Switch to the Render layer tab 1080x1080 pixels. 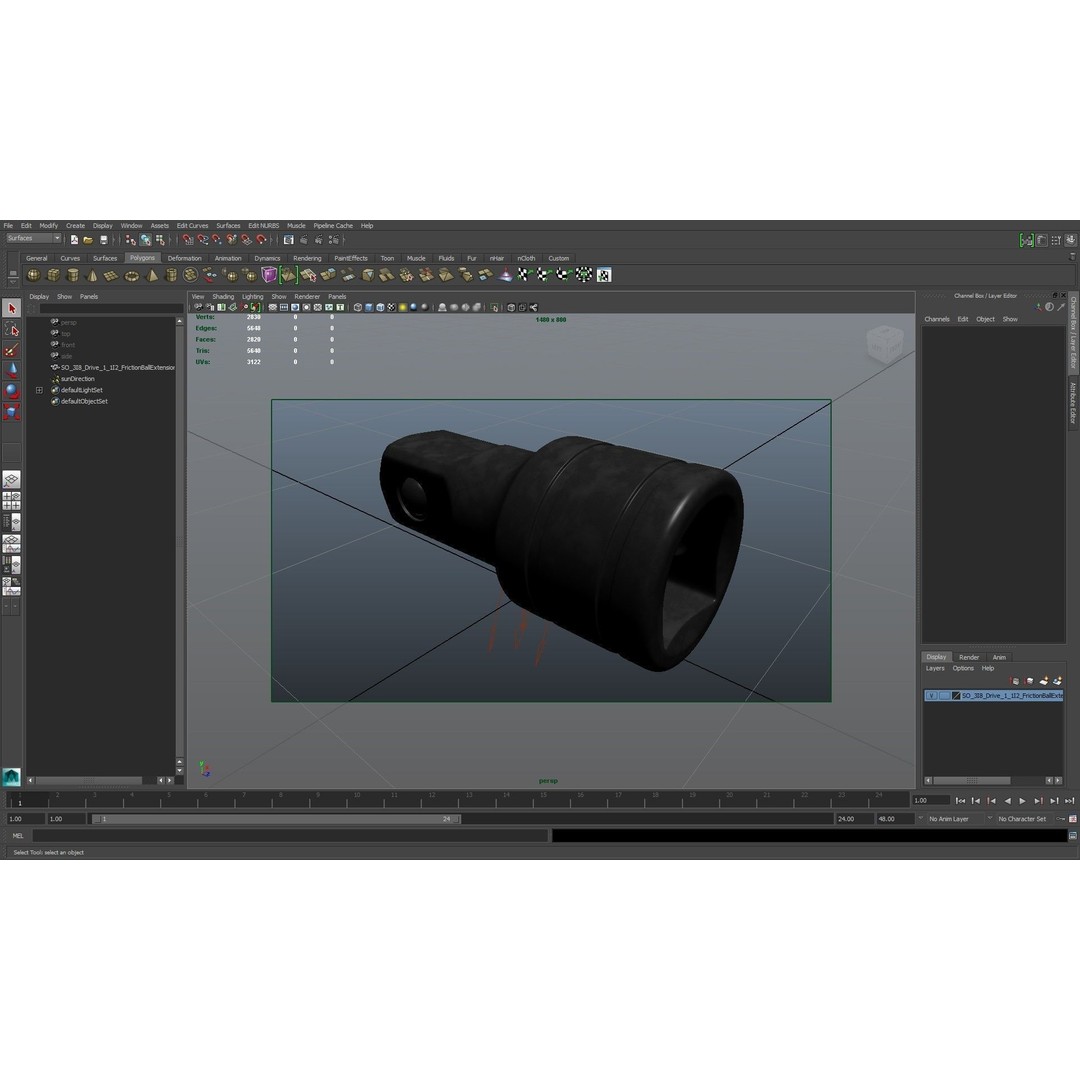point(968,657)
